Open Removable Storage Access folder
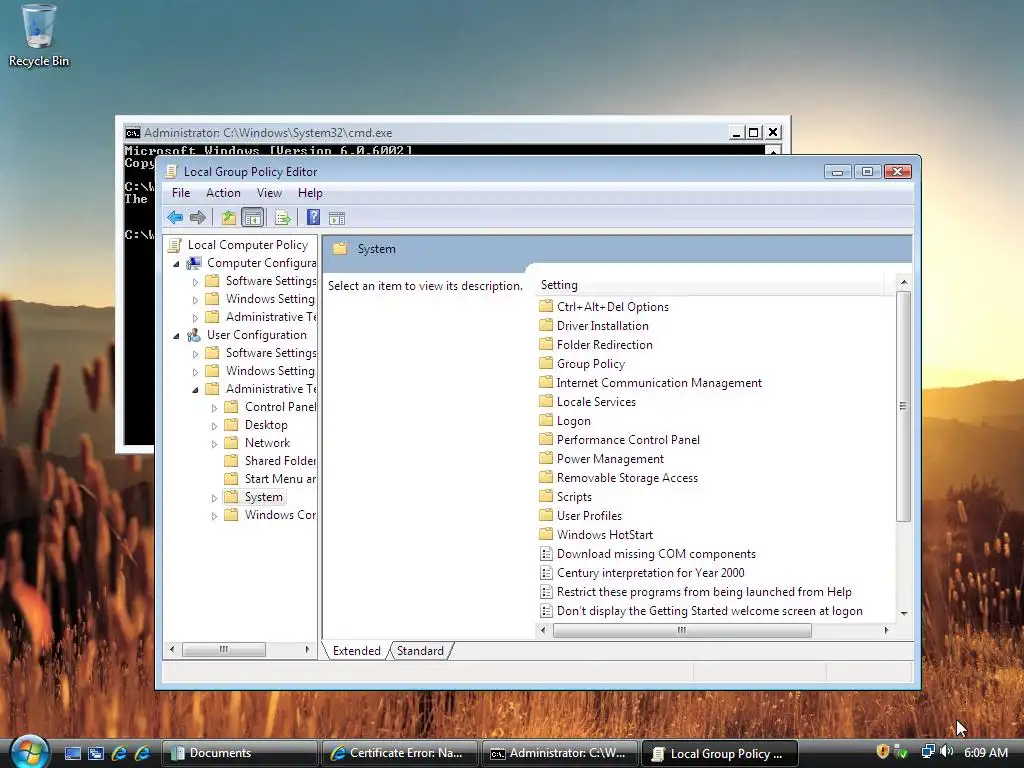The width and height of the screenshot is (1024, 768). click(x=619, y=477)
